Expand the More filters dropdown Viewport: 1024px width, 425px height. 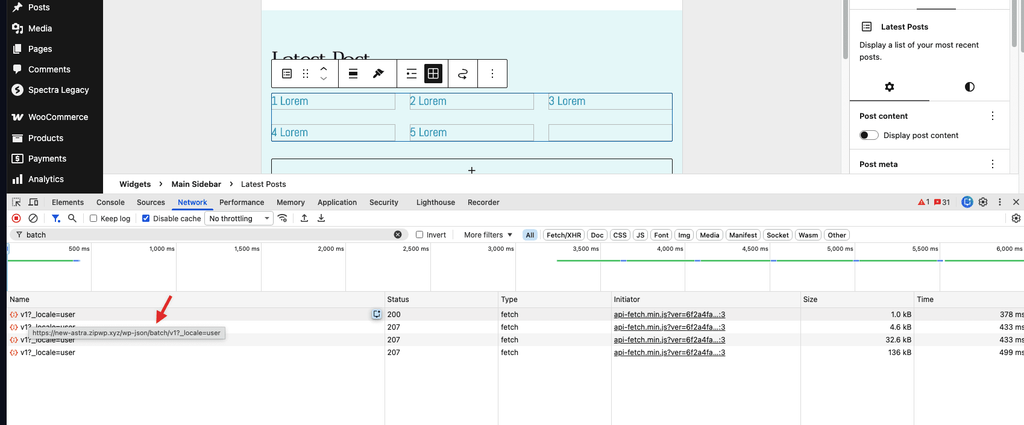488,235
